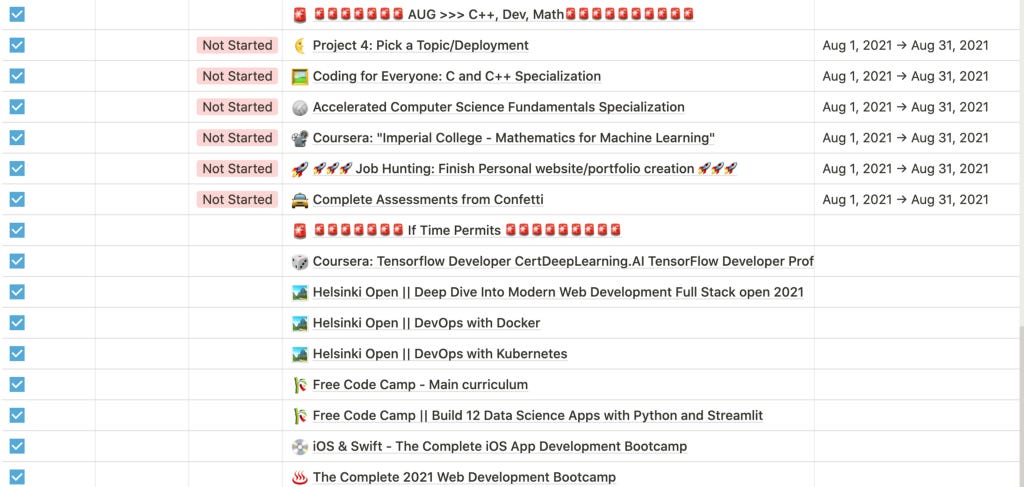Click the dice icon beside Tensorflow Developer

pyautogui.click(x=299, y=261)
